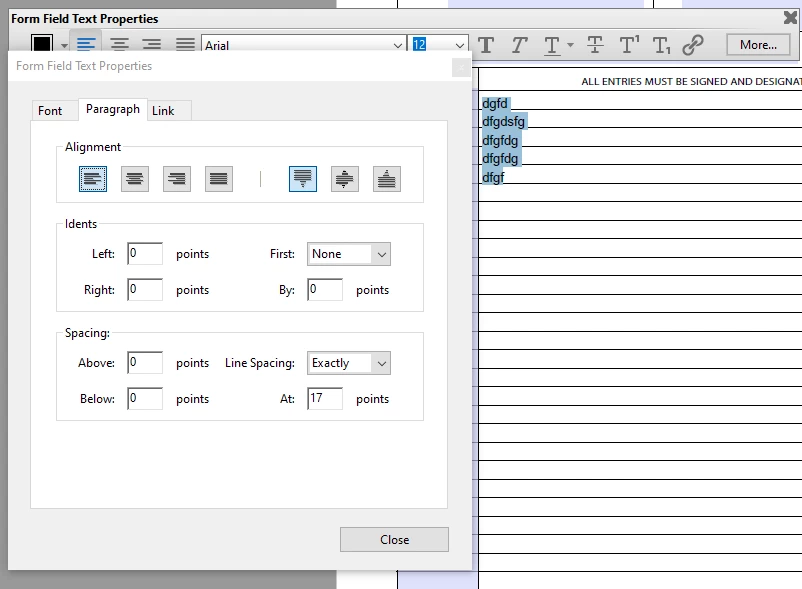Click the Left indent input field
Screen dimensions: 802x589
[145, 254]
